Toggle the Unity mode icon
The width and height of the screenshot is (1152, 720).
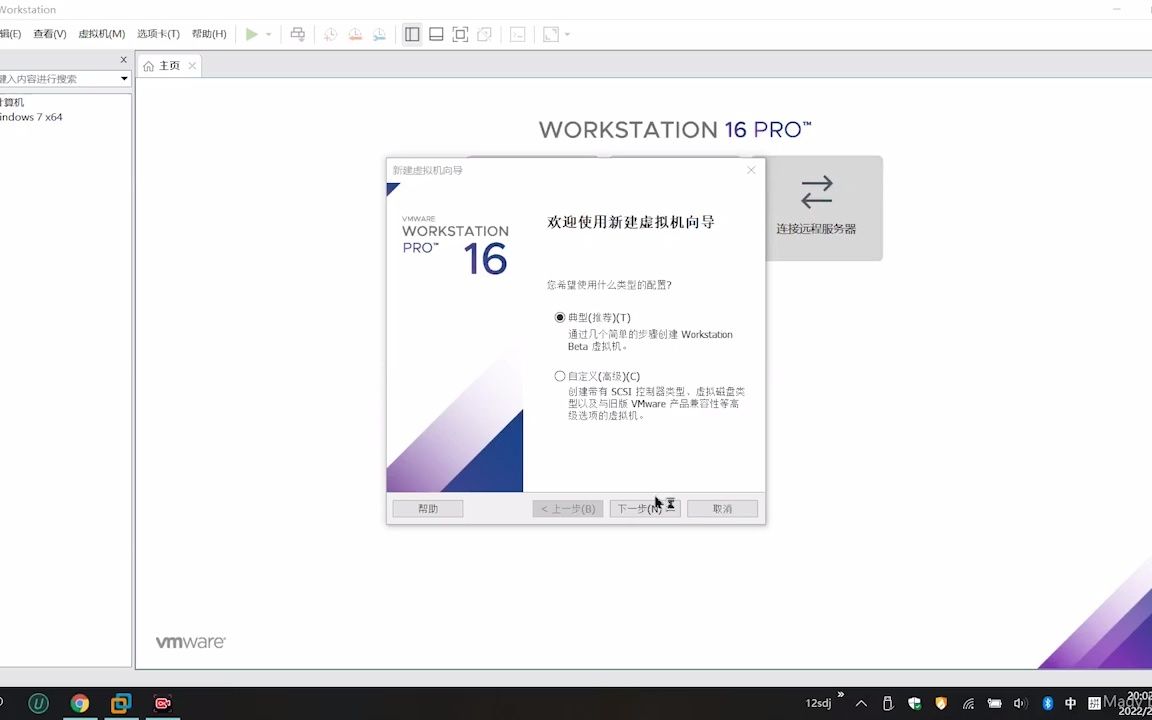(484, 33)
